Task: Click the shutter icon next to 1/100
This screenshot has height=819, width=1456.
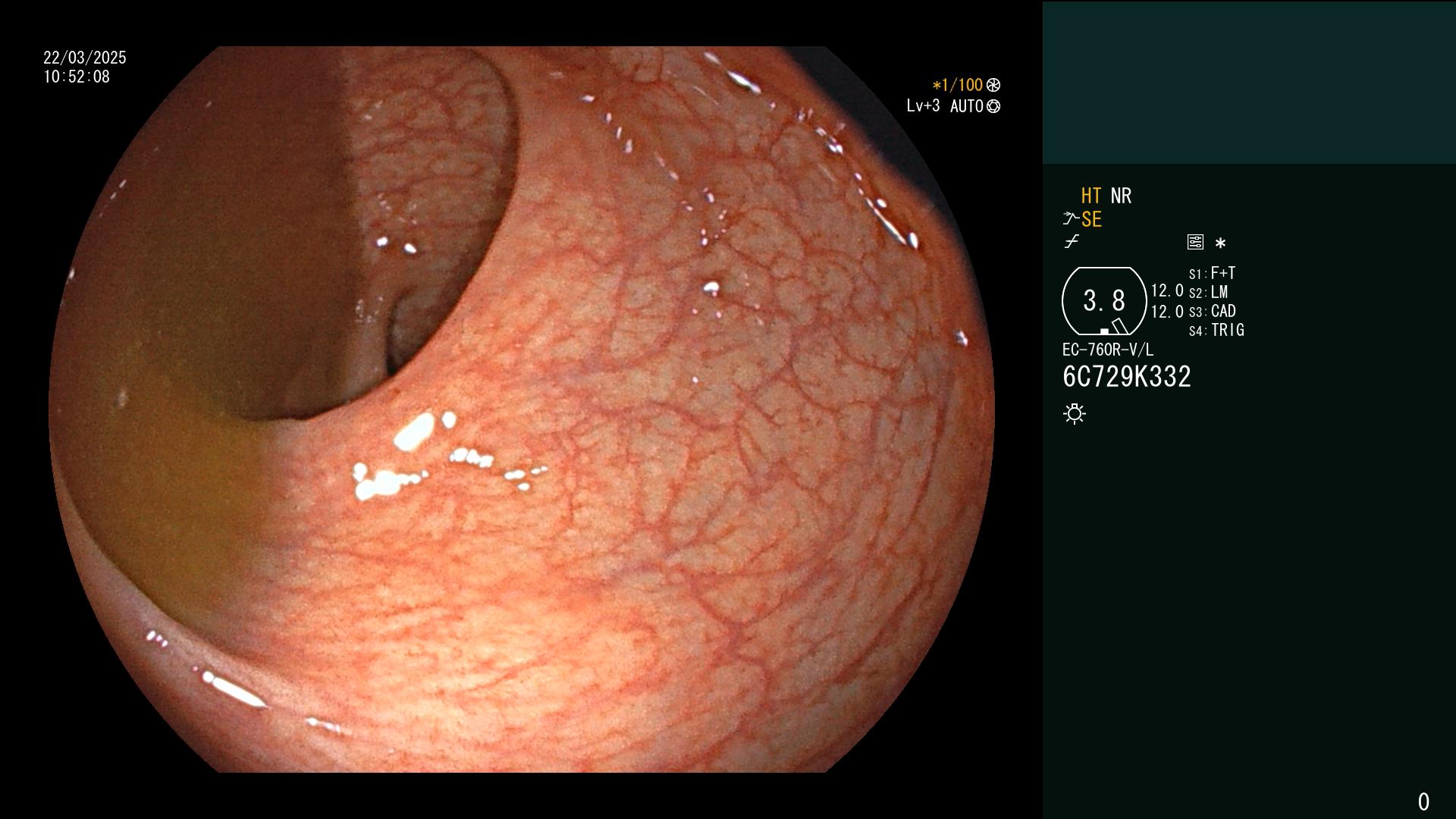Action: 993,85
